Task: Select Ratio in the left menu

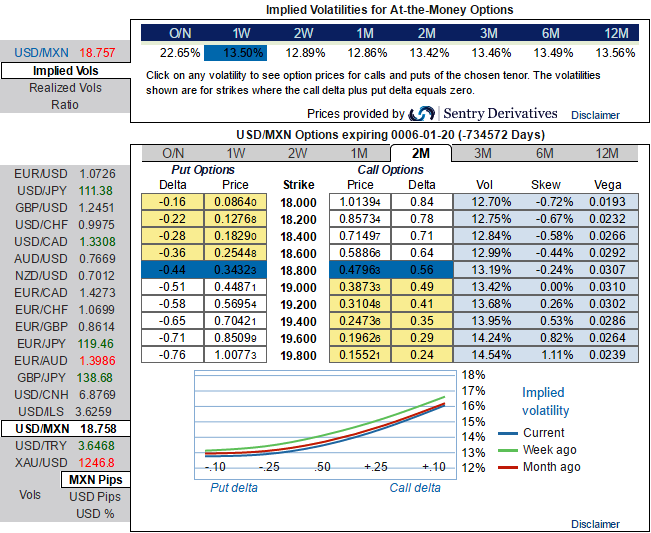Action: [64, 104]
